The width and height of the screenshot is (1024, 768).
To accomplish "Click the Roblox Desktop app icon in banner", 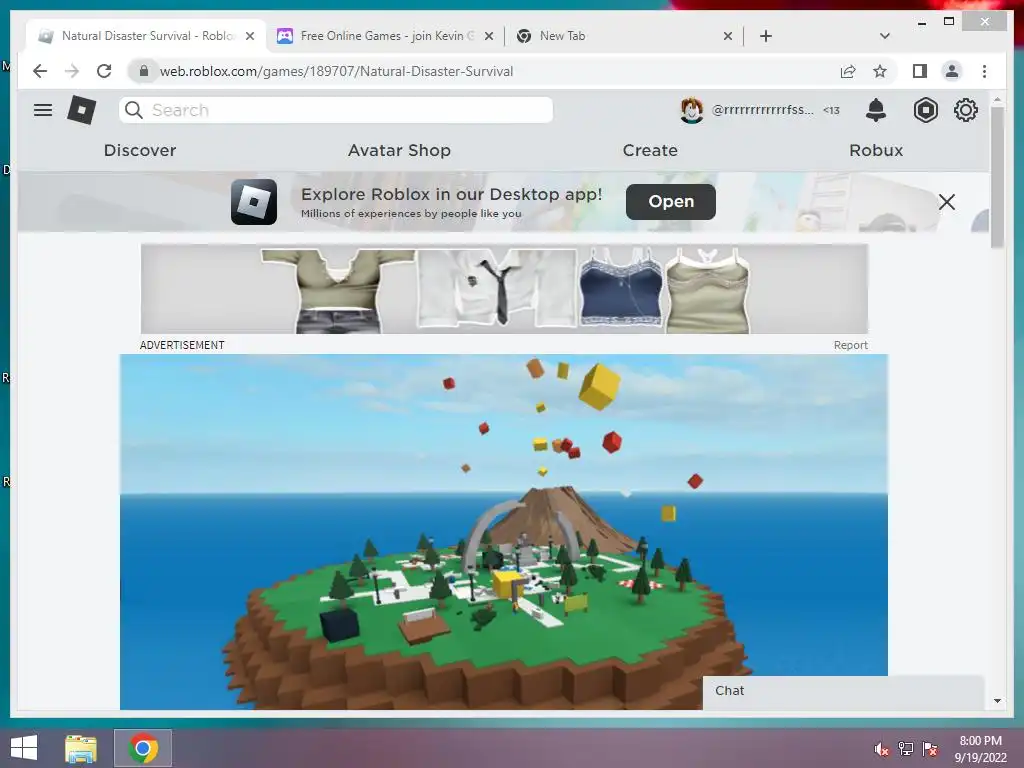I will point(254,202).
